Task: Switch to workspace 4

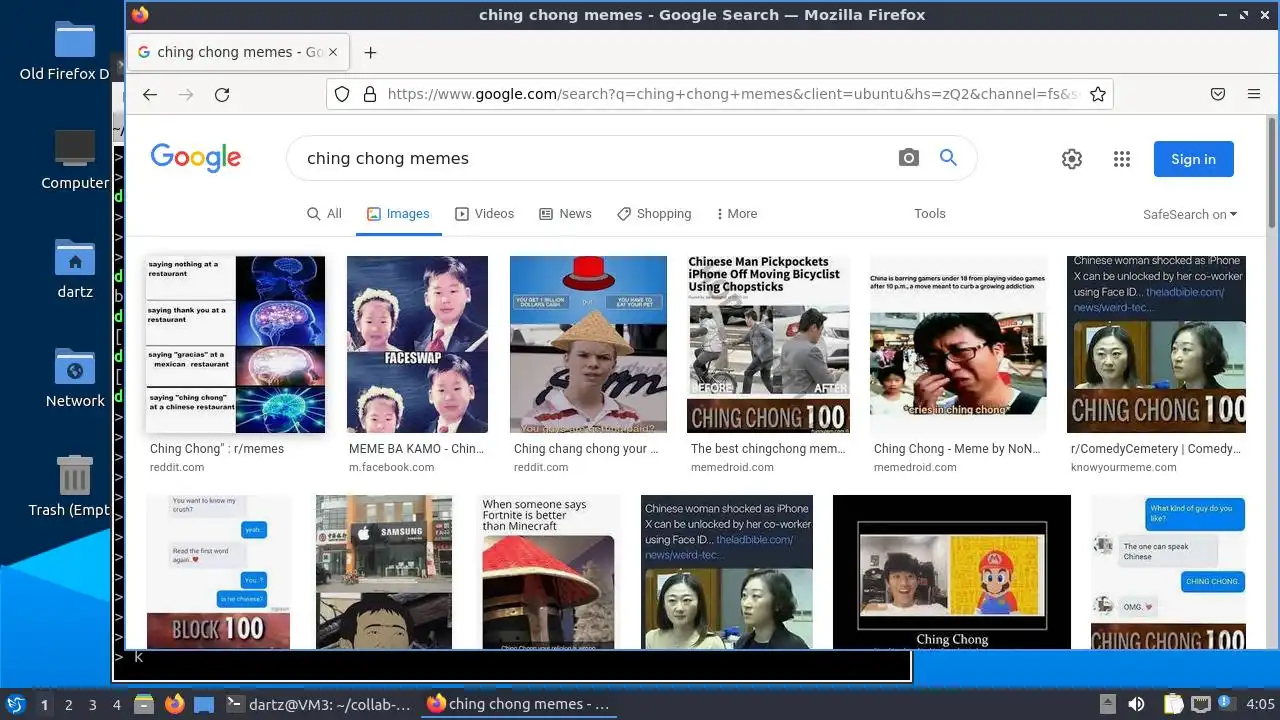Action: 116,704
